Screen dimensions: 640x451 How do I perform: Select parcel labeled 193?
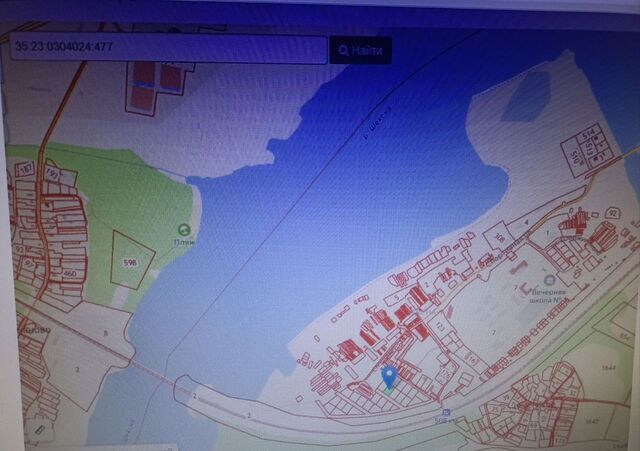click(51, 173)
